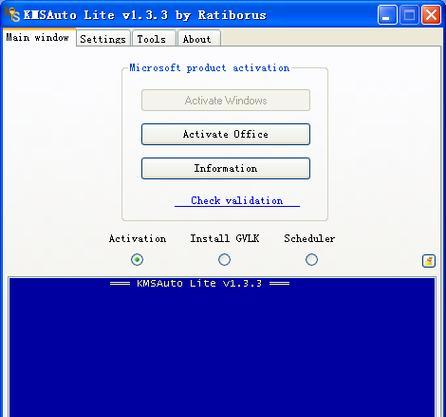Select the Scheduler radio button

311,259
